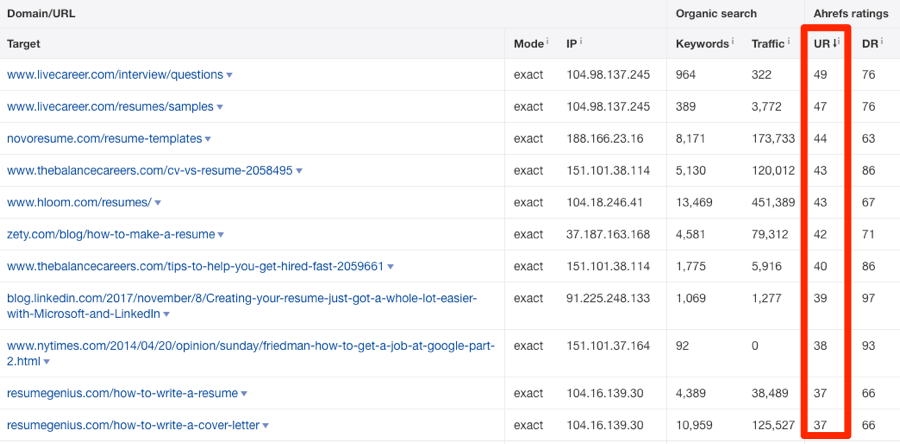
Task: Open the resumegenius.com/how-to-write-a-resume link
Action: (x=122, y=394)
